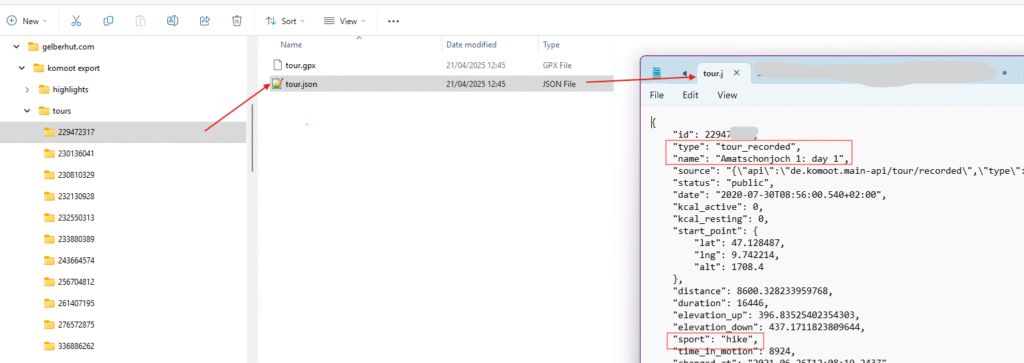Click the navigation pane scrollbar

252,137
